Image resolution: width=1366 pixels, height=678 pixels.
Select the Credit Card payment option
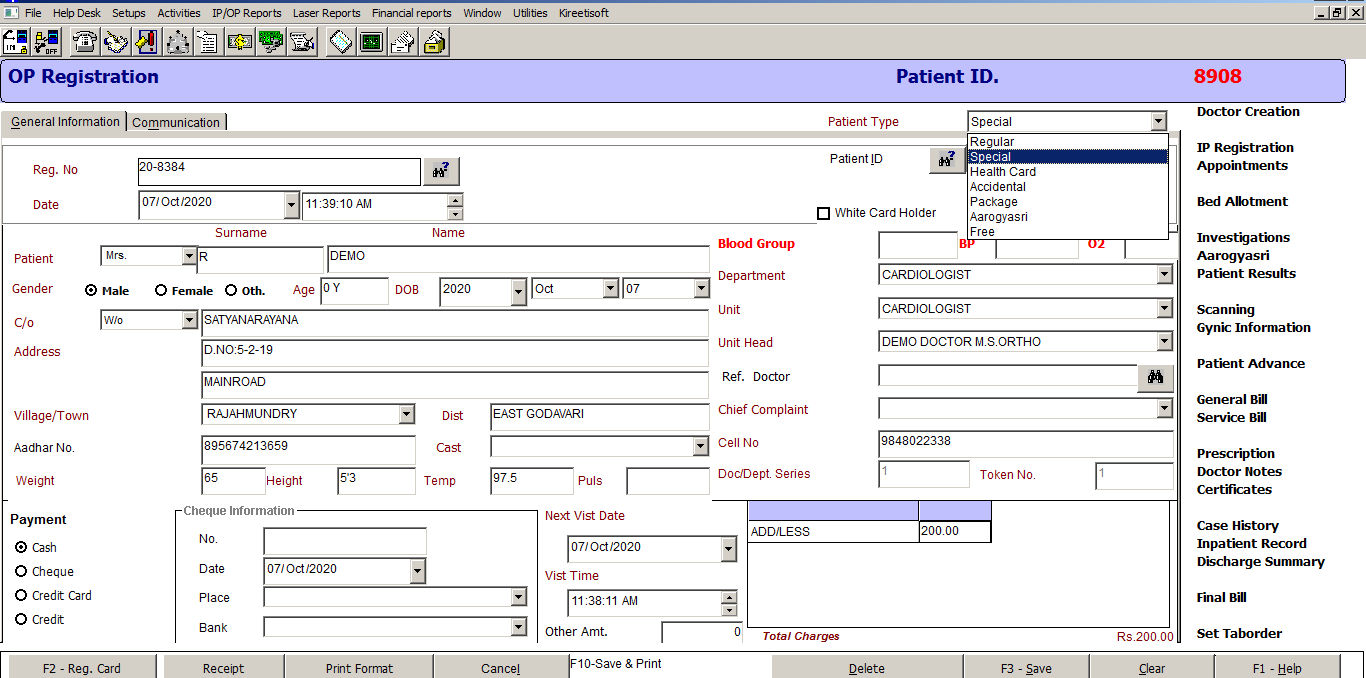coord(21,596)
